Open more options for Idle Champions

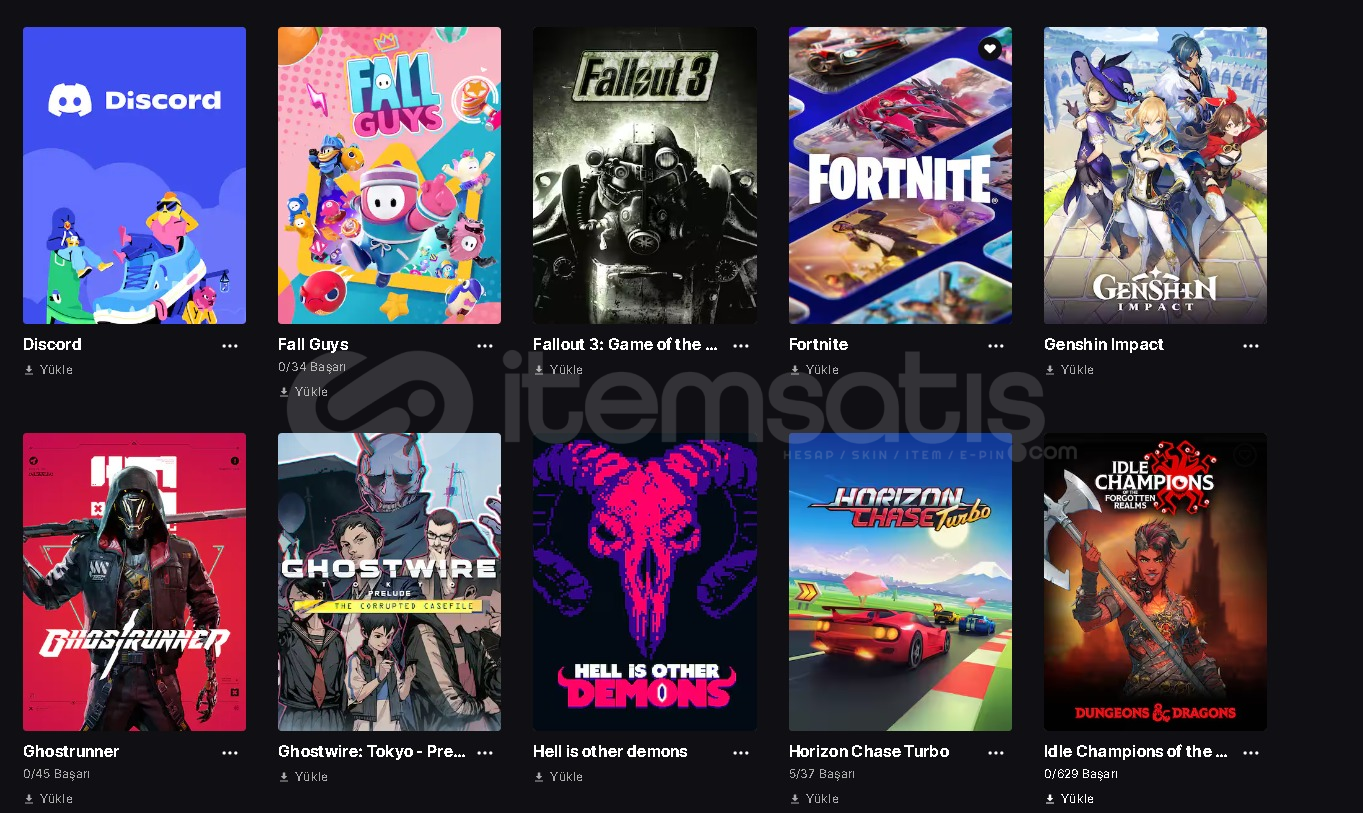pyautogui.click(x=1251, y=753)
